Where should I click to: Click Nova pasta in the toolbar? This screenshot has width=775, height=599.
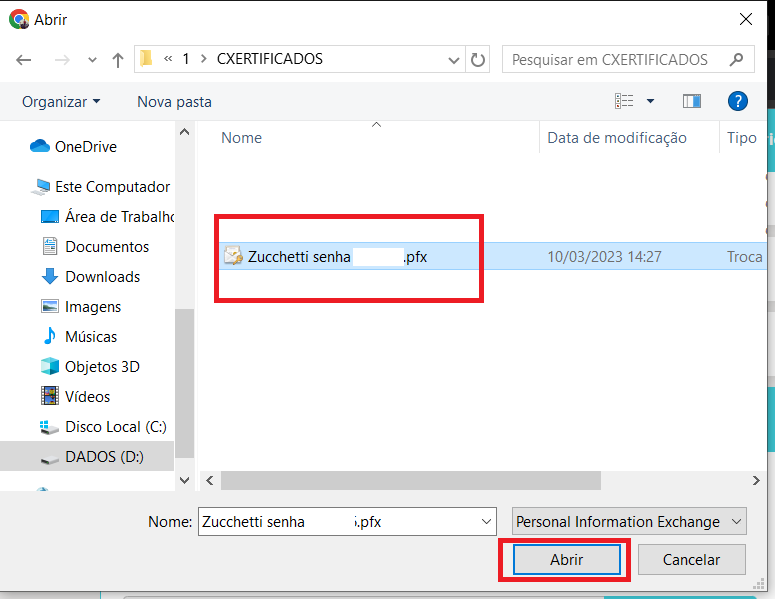[174, 102]
